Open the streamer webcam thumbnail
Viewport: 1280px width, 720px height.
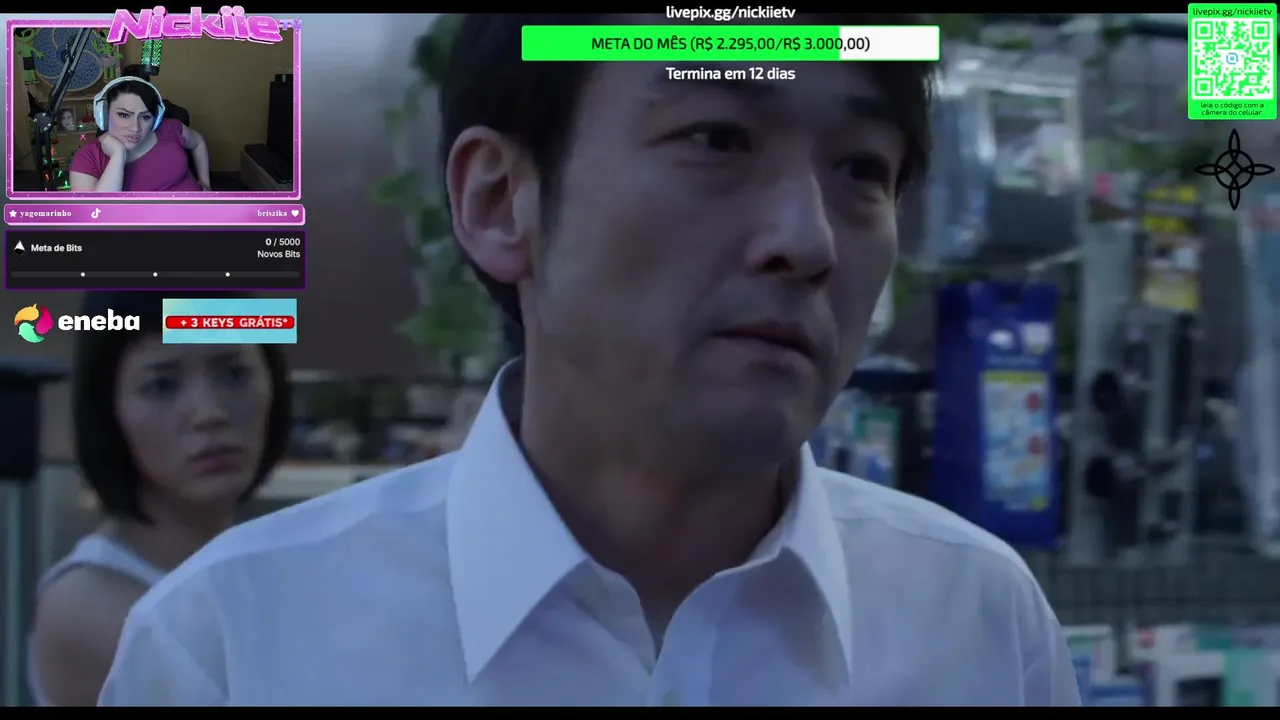click(154, 108)
